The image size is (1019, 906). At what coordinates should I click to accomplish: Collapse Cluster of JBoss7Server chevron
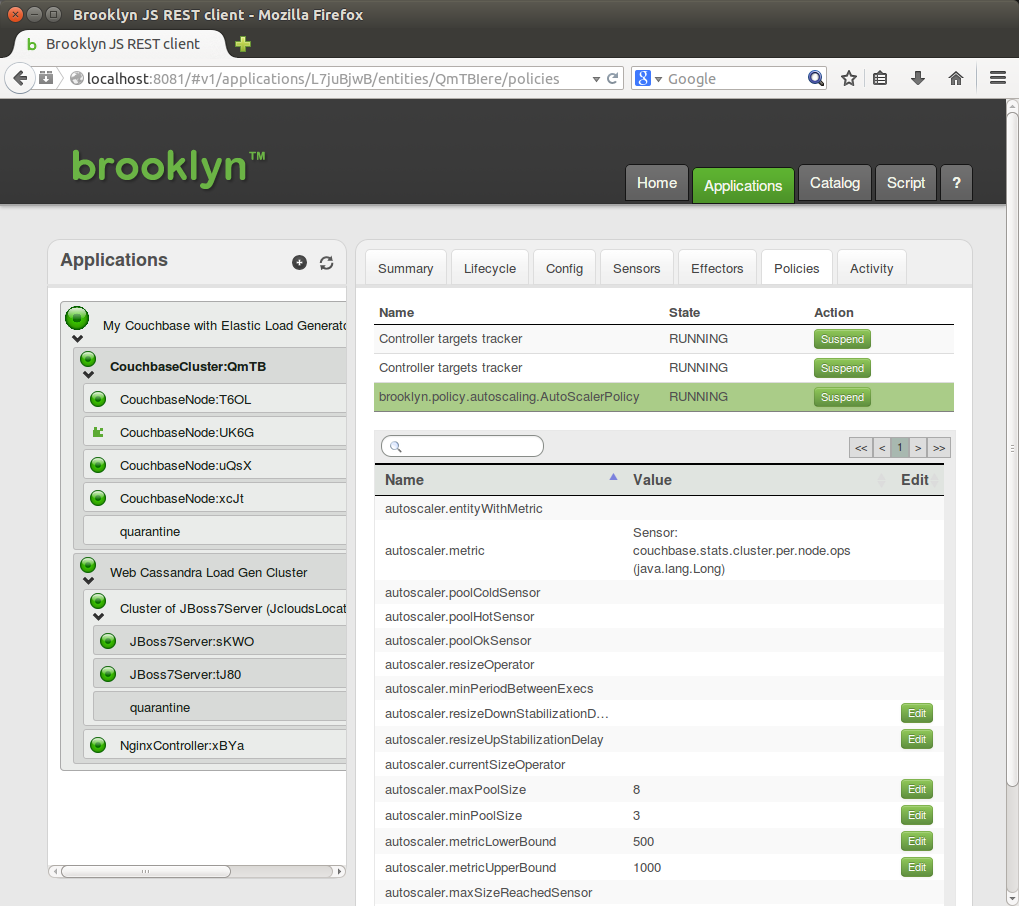pyautogui.click(x=98, y=617)
